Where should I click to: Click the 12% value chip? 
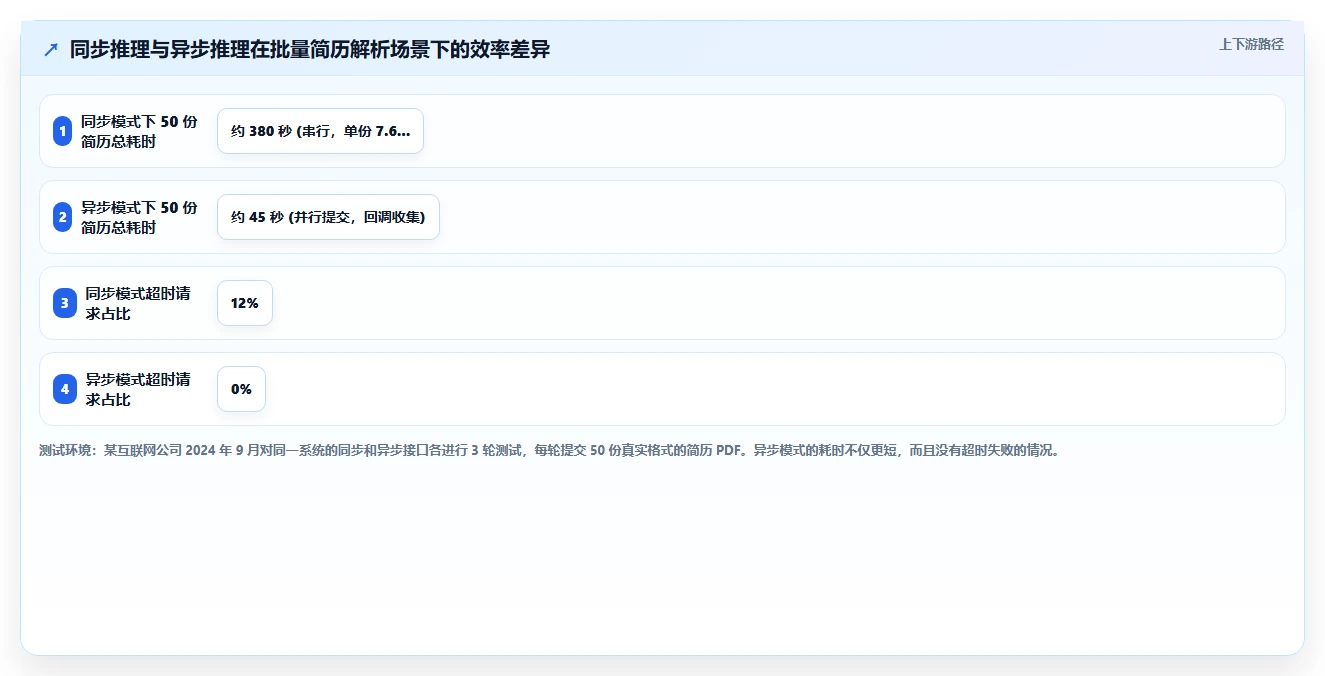[245, 303]
